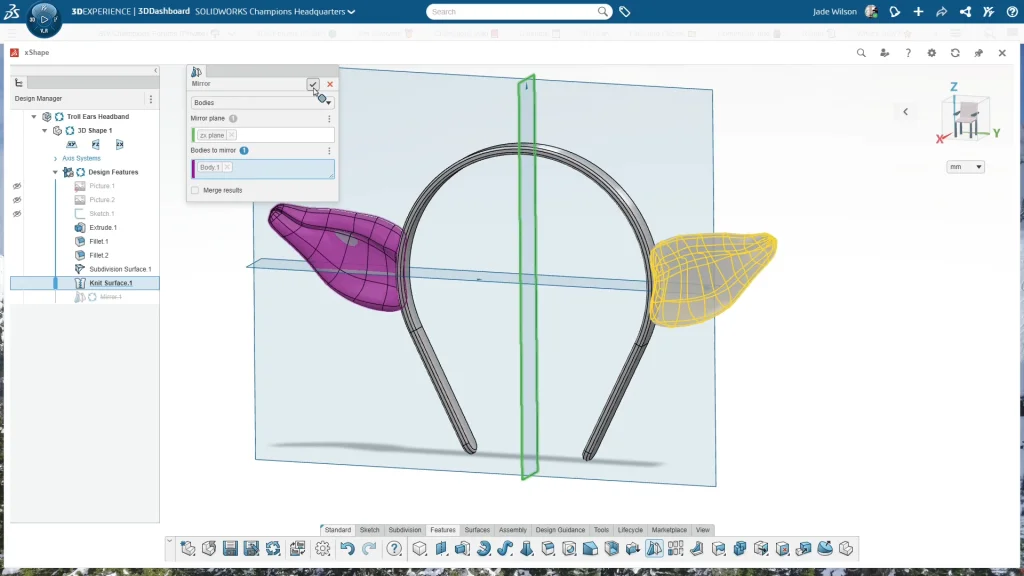1024x576 pixels.
Task: Toggle visibility of Picture.1
Action: tap(16, 185)
